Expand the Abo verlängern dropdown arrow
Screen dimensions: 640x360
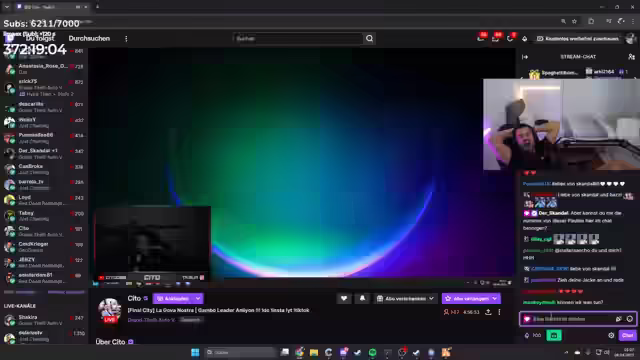(x=495, y=298)
